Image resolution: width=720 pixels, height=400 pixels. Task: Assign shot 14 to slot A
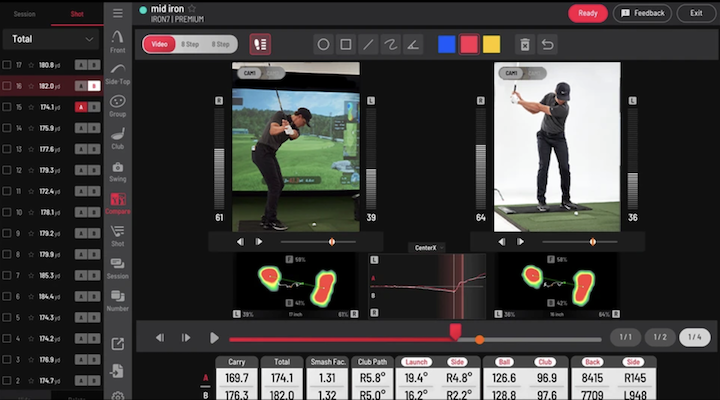coord(80,128)
